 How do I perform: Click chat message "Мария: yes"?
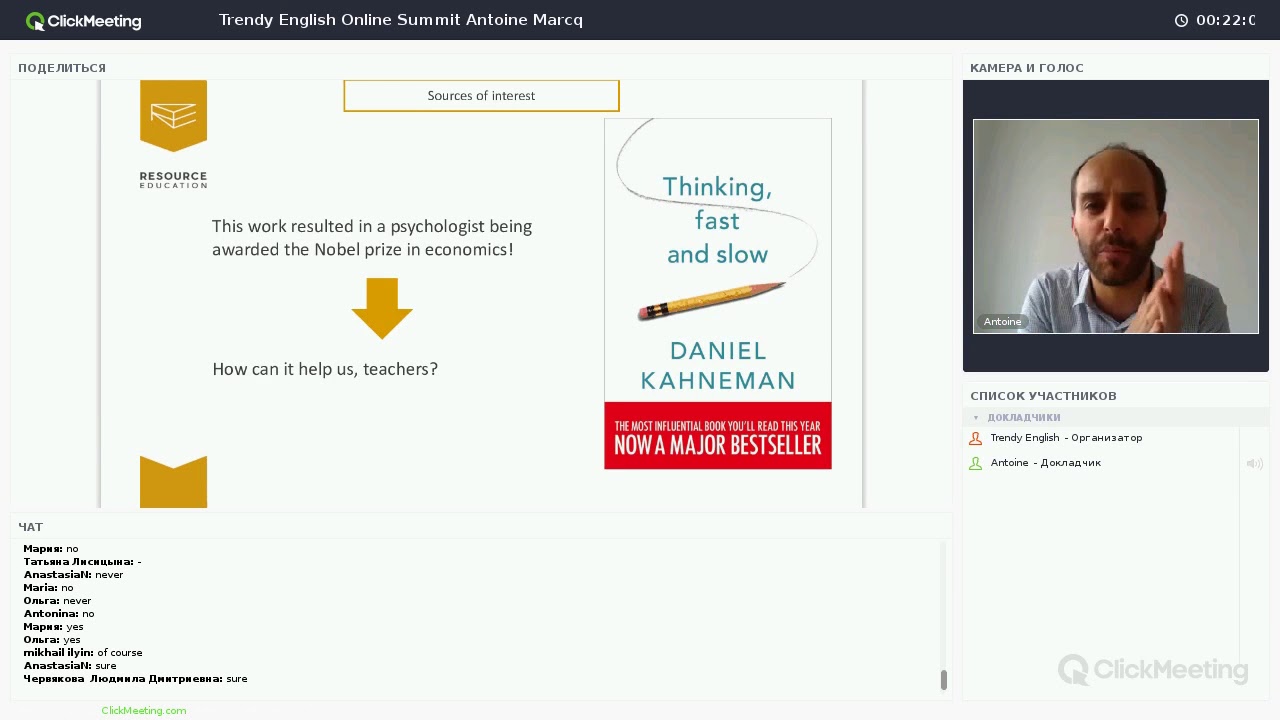tap(53, 627)
